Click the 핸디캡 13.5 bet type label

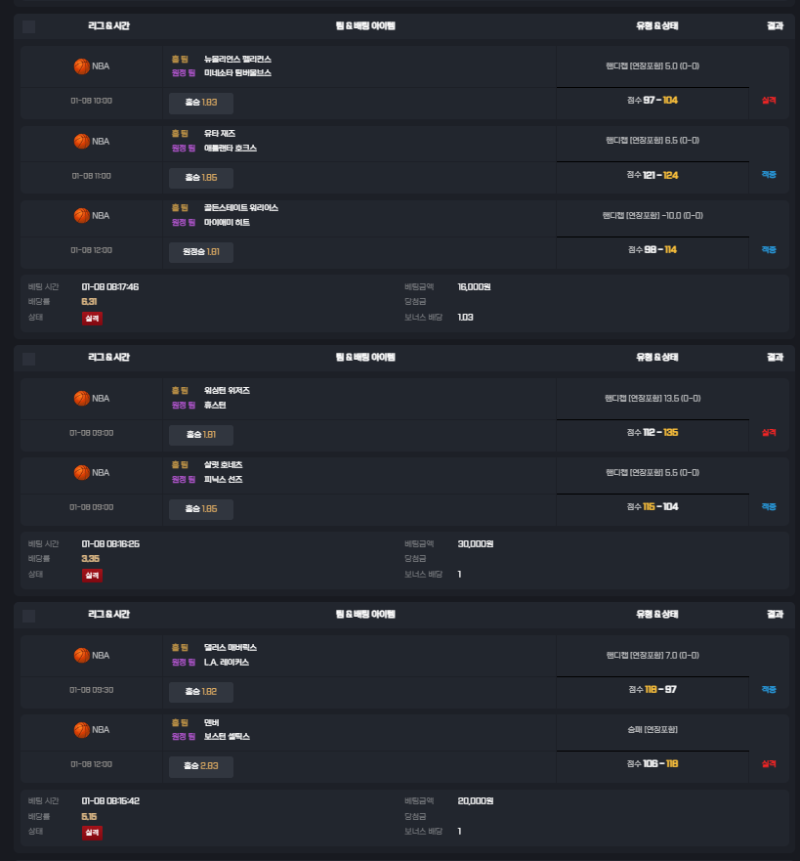(653, 399)
